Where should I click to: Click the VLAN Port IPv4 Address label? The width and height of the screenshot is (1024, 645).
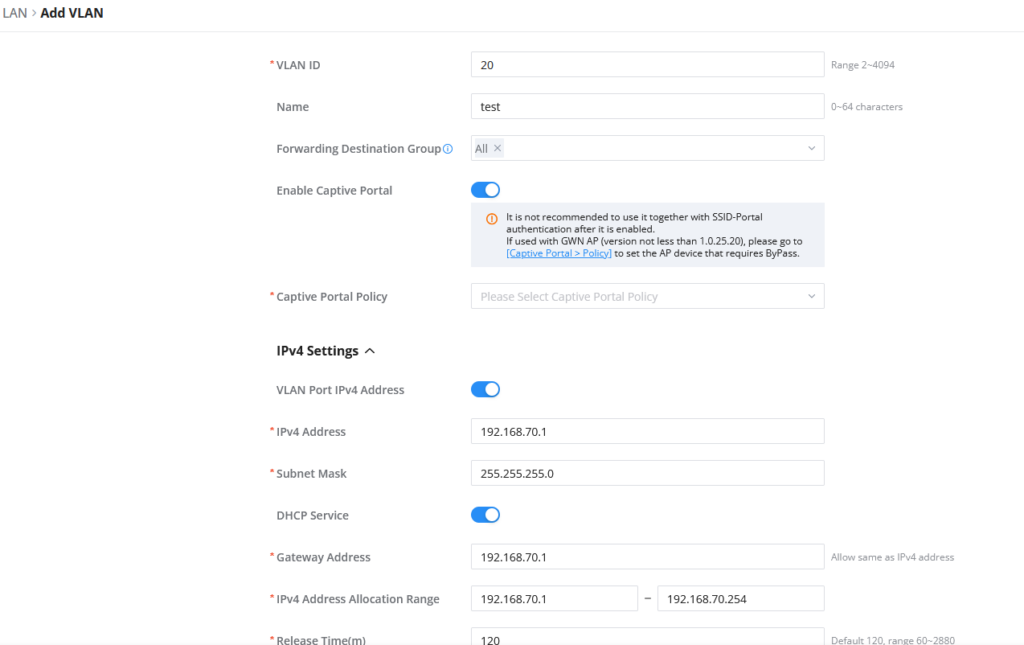pos(340,390)
